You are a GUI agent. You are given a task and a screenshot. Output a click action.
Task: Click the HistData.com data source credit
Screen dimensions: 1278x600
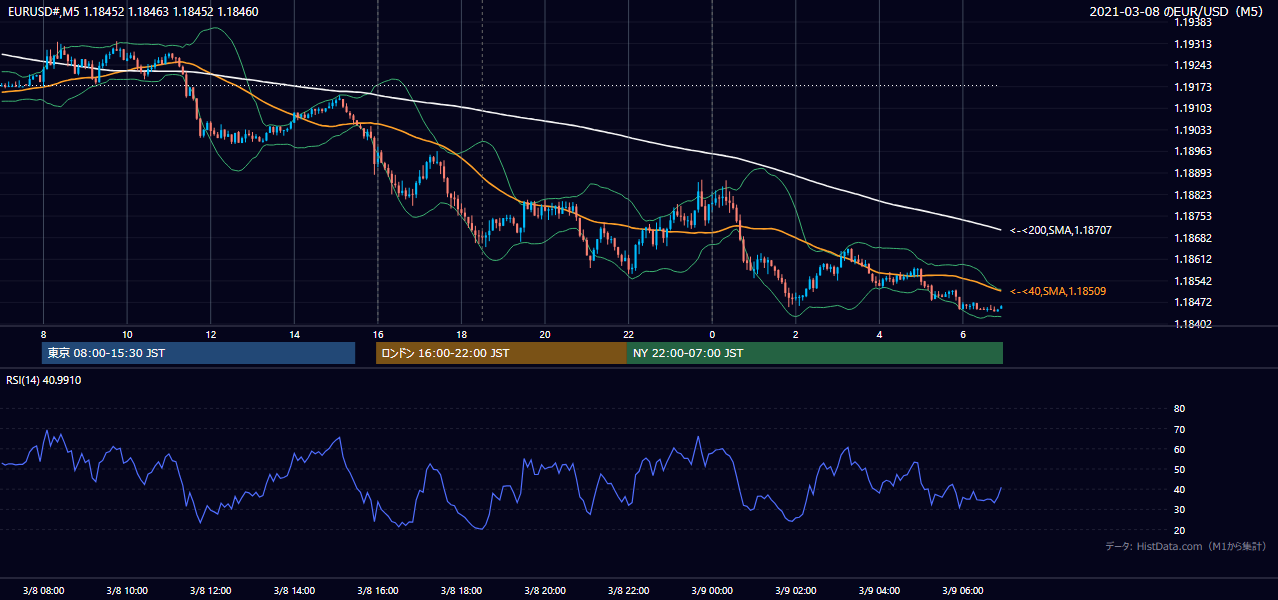pyautogui.click(x=1186, y=546)
